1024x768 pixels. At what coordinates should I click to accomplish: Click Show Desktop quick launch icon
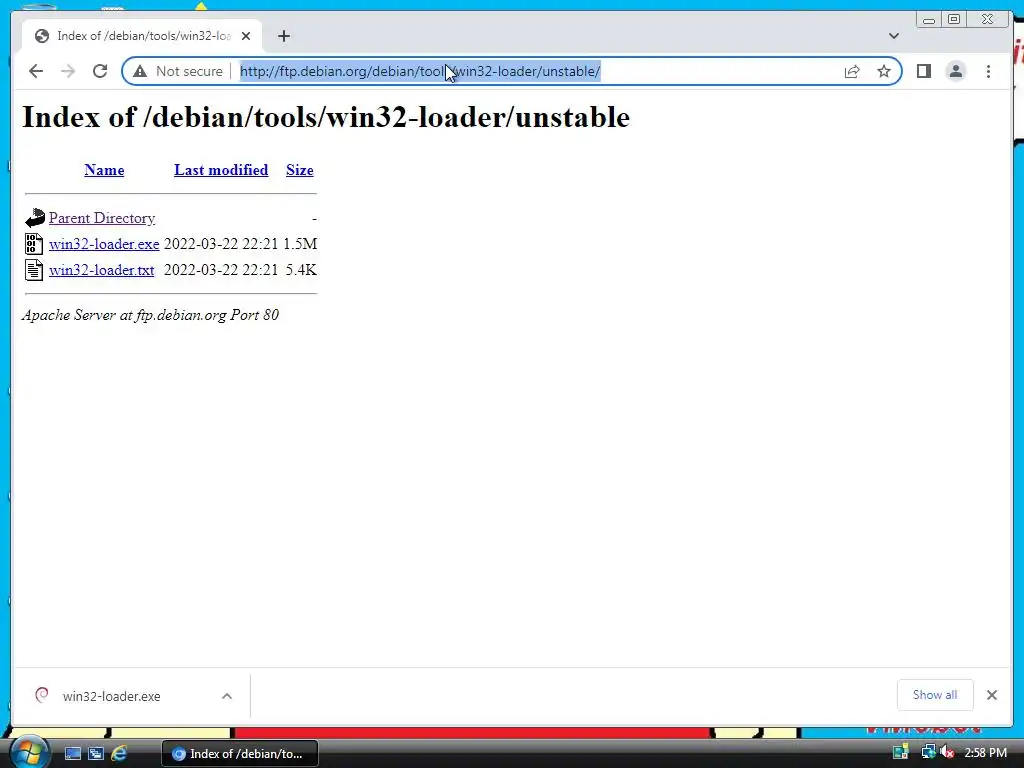coord(72,754)
